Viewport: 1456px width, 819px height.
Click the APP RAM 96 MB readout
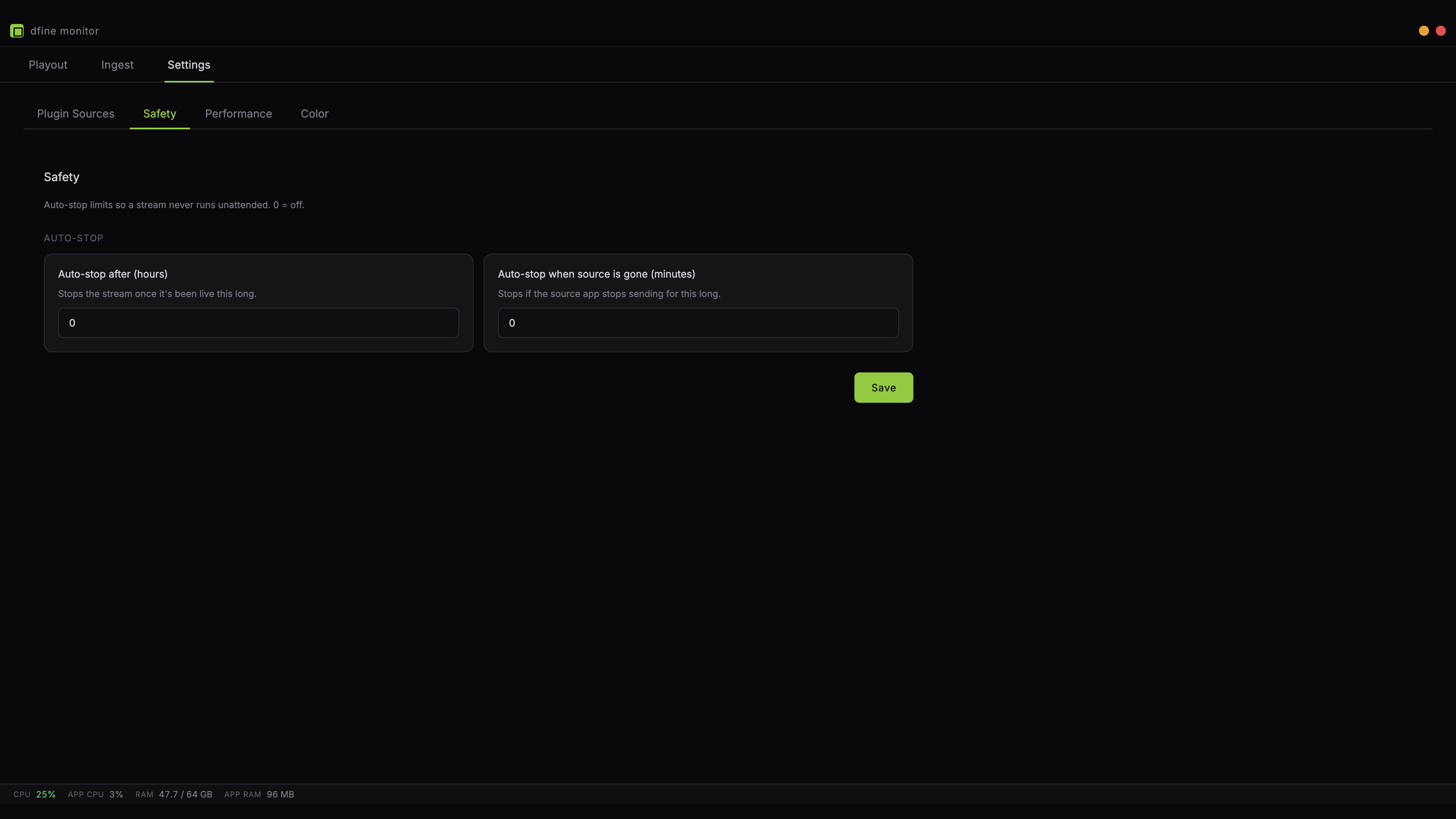[x=259, y=794]
